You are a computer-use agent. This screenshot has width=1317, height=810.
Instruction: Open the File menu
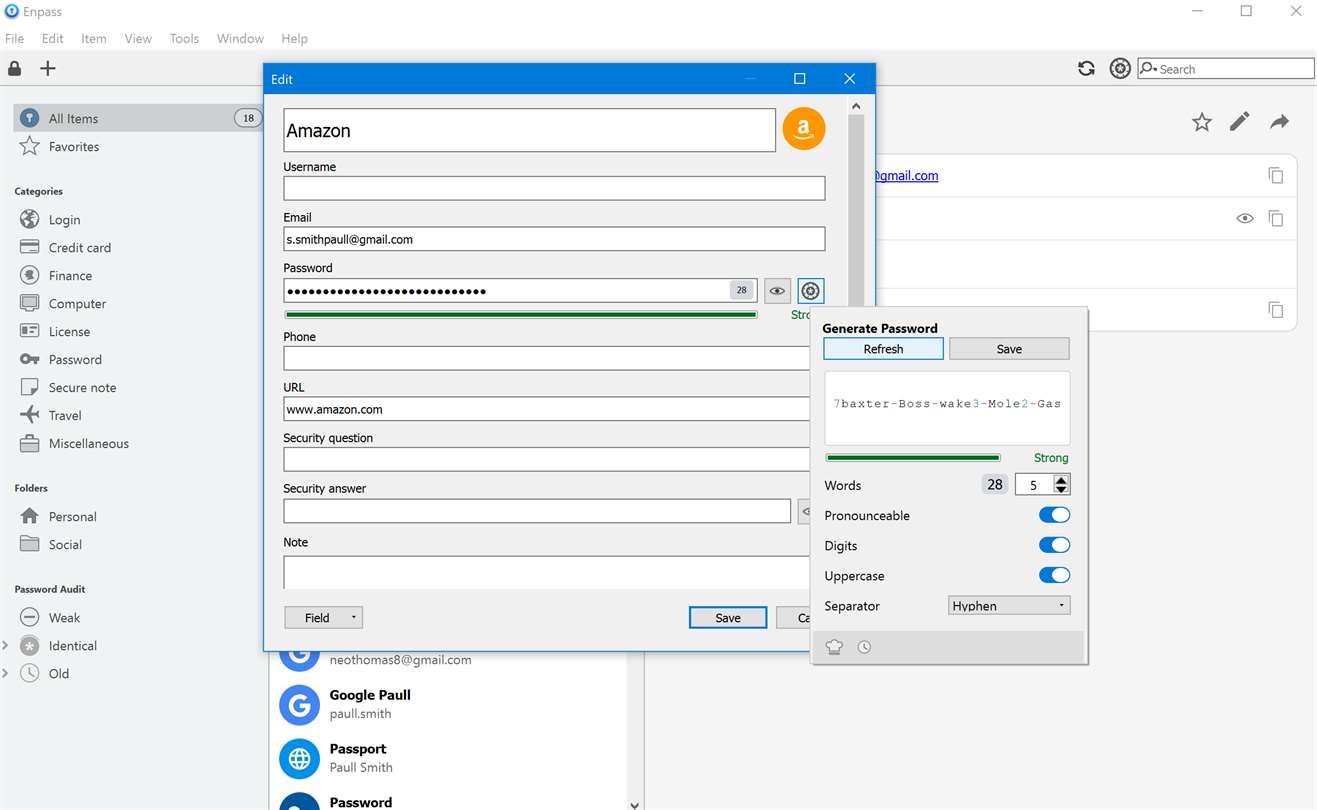(15, 39)
